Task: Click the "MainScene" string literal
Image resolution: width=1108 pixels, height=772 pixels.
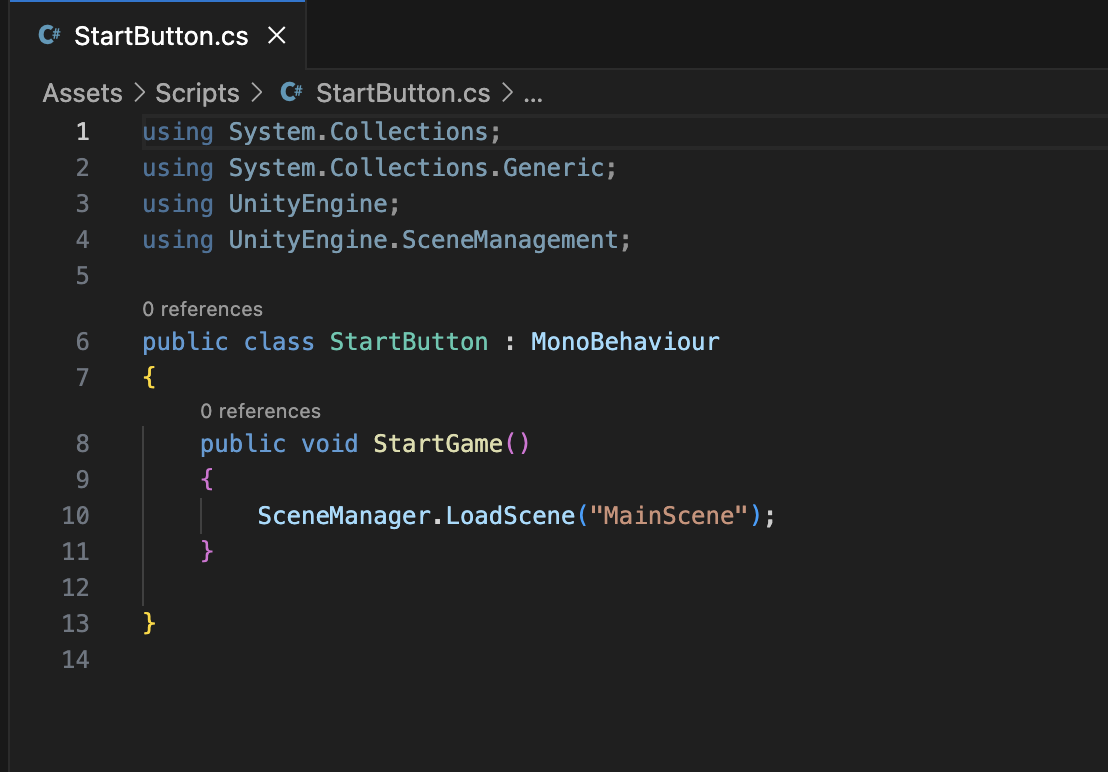Action: (x=668, y=516)
